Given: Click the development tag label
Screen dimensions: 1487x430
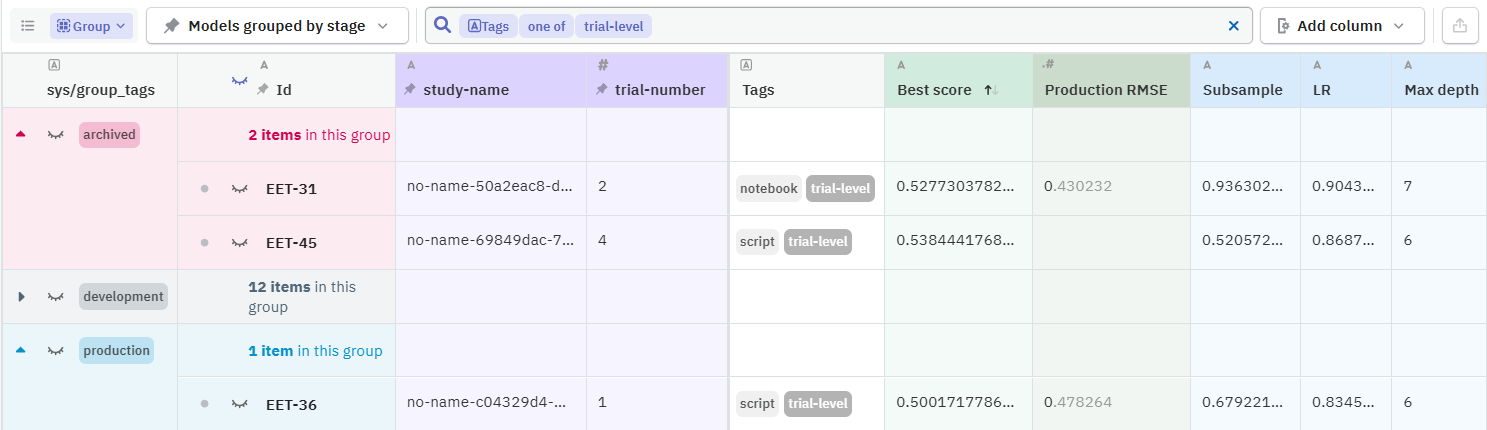Looking at the screenshot, I should pos(123,296).
